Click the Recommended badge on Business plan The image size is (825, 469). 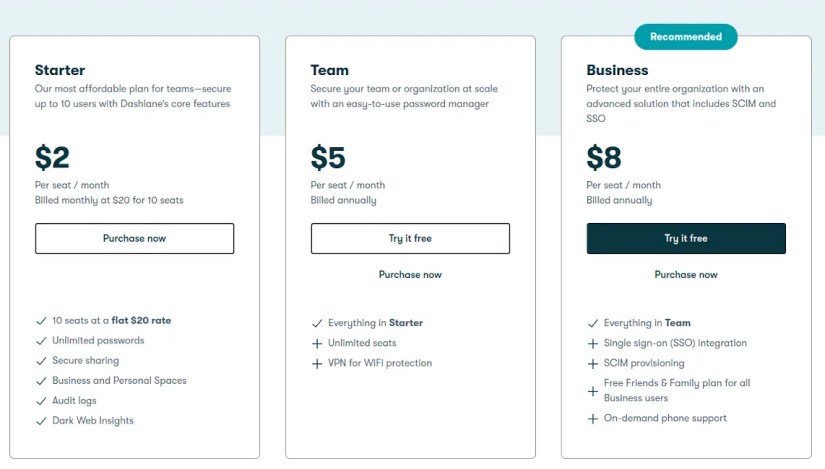(686, 37)
